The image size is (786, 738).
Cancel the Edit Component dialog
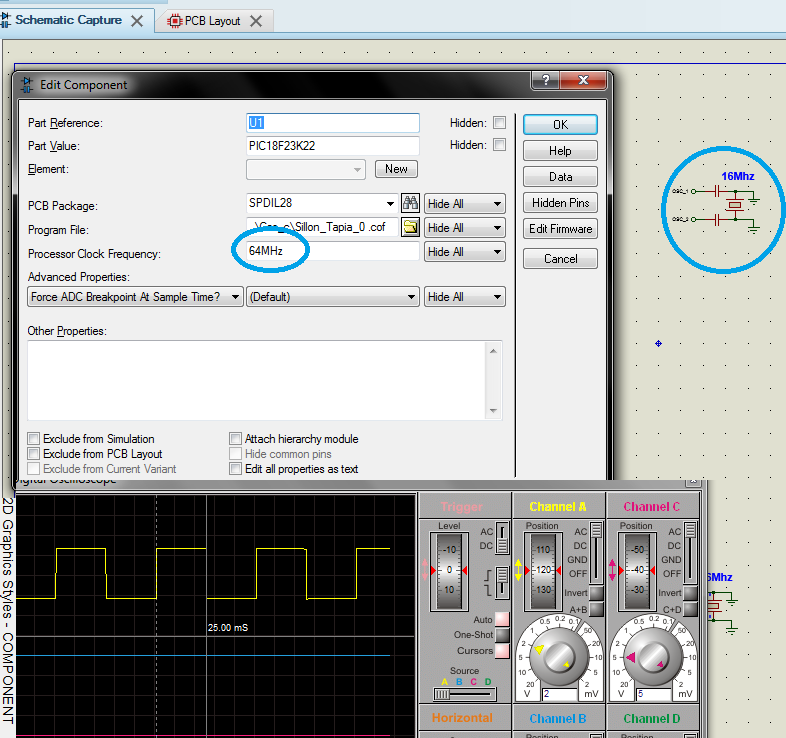(560, 259)
